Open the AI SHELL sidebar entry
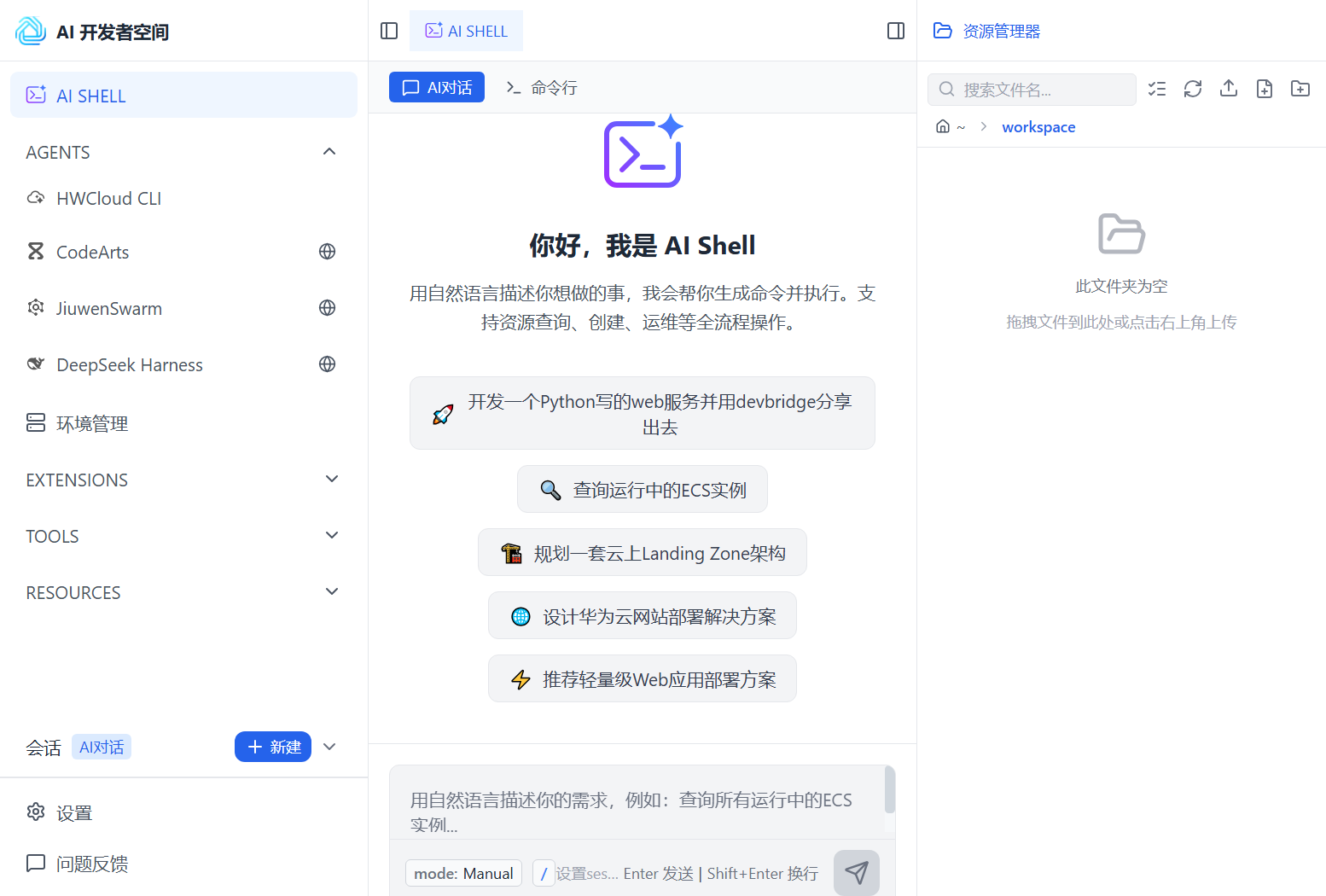1326x896 pixels. 183,95
